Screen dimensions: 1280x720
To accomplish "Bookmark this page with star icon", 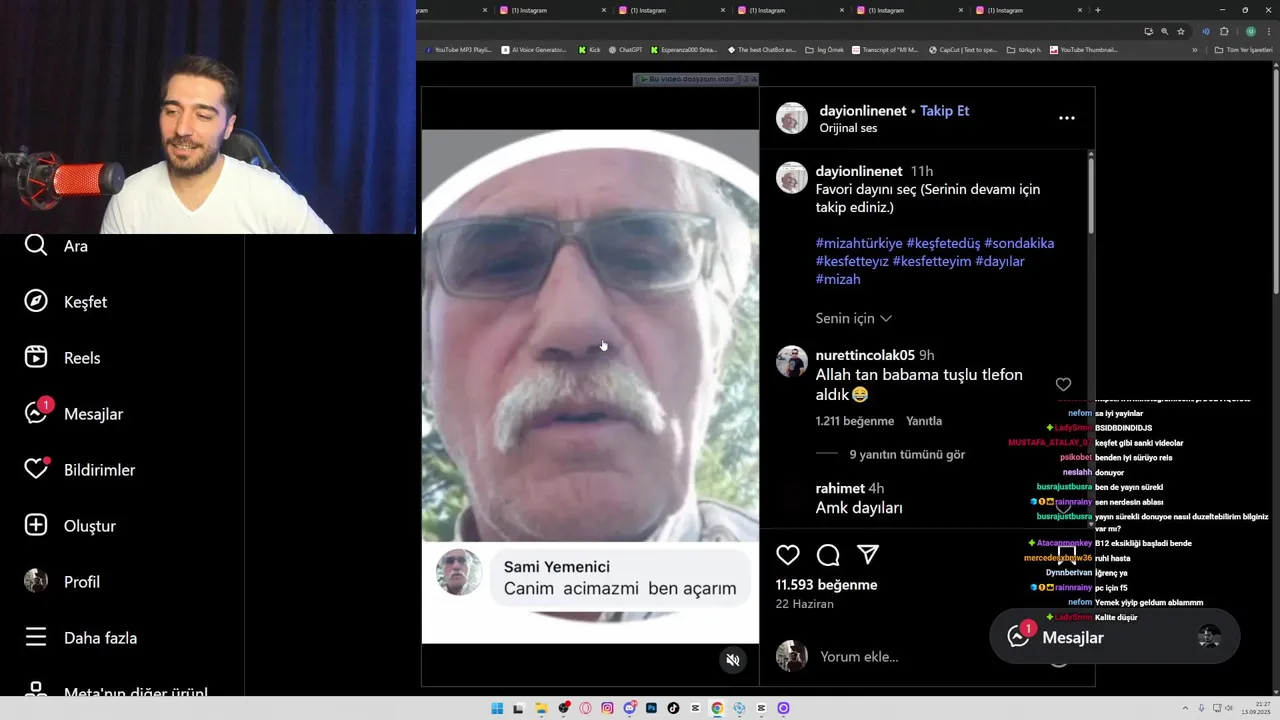I will (1181, 31).
